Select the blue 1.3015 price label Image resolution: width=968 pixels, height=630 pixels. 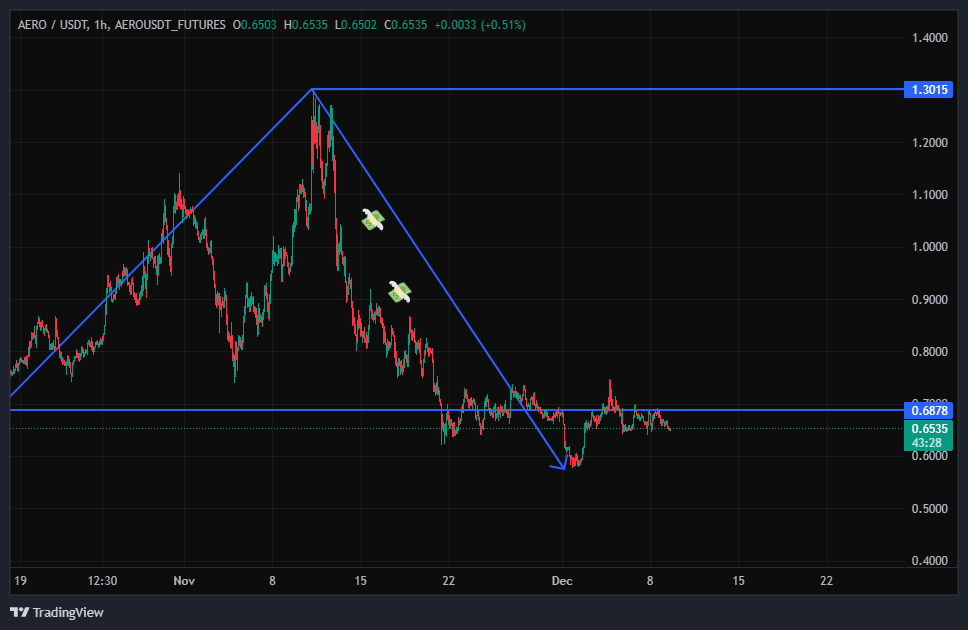pos(929,90)
